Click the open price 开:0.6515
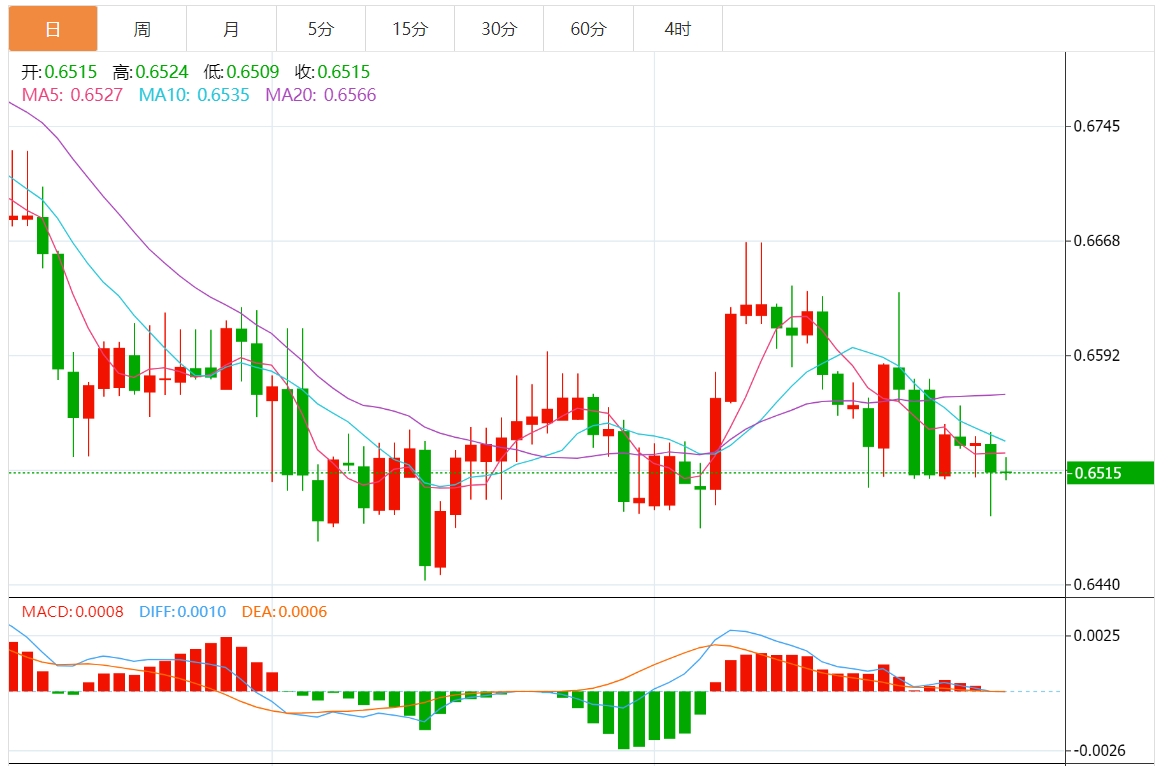The width and height of the screenshot is (1171, 766). [x=59, y=72]
